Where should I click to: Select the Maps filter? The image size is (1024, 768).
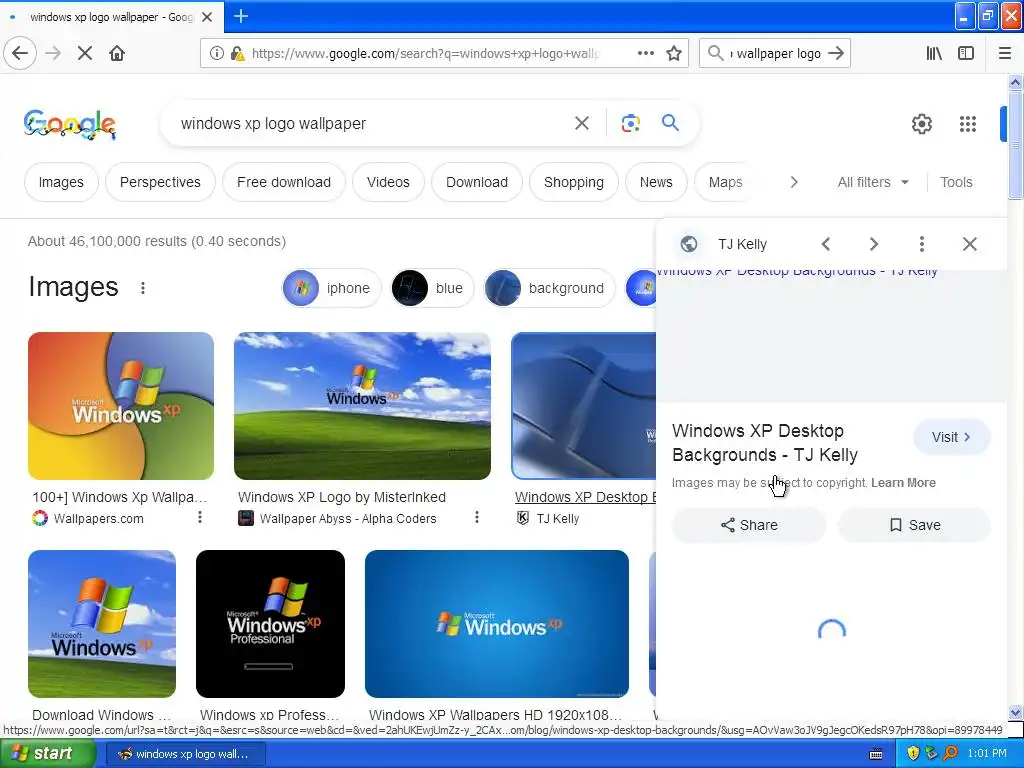coord(725,182)
